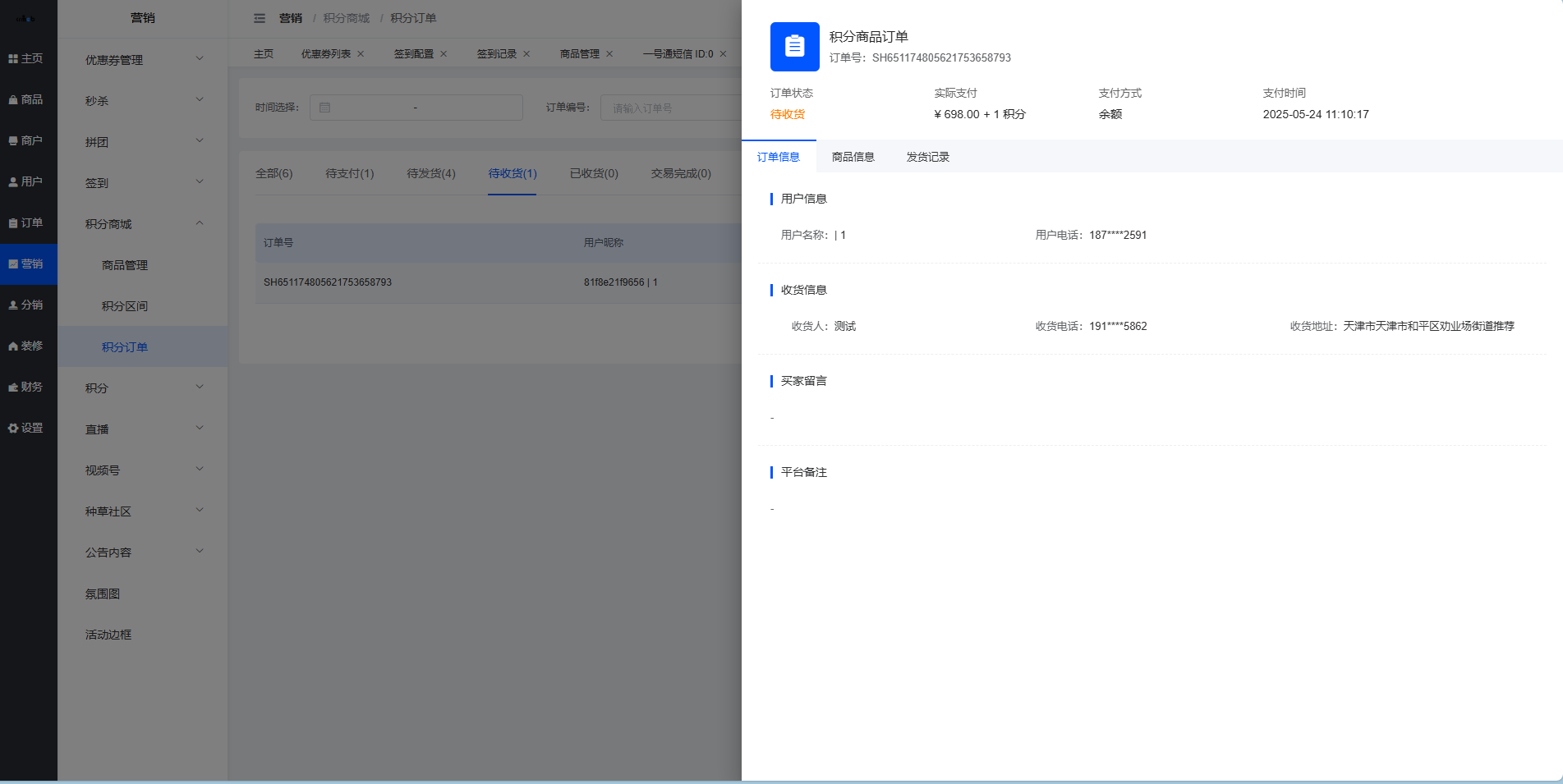The width and height of the screenshot is (1563, 784).
Task: Switch to the 商品信息 tab
Action: coord(853,157)
